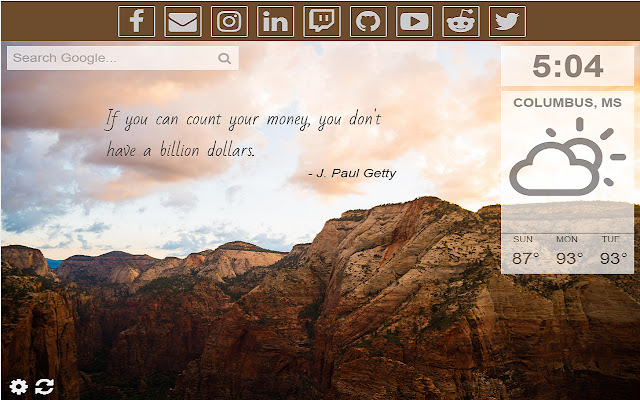The height and width of the screenshot is (400, 640).
Task: Open the YouTube shortcut icon
Action: pyautogui.click(x=414, y=22)
